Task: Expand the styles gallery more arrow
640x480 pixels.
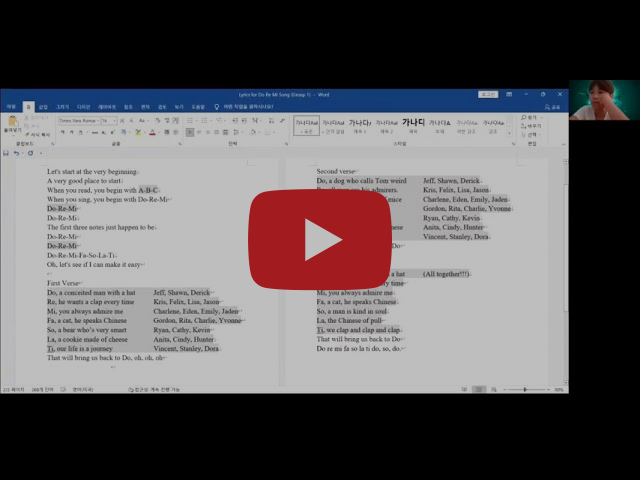Action: (509, 133)
